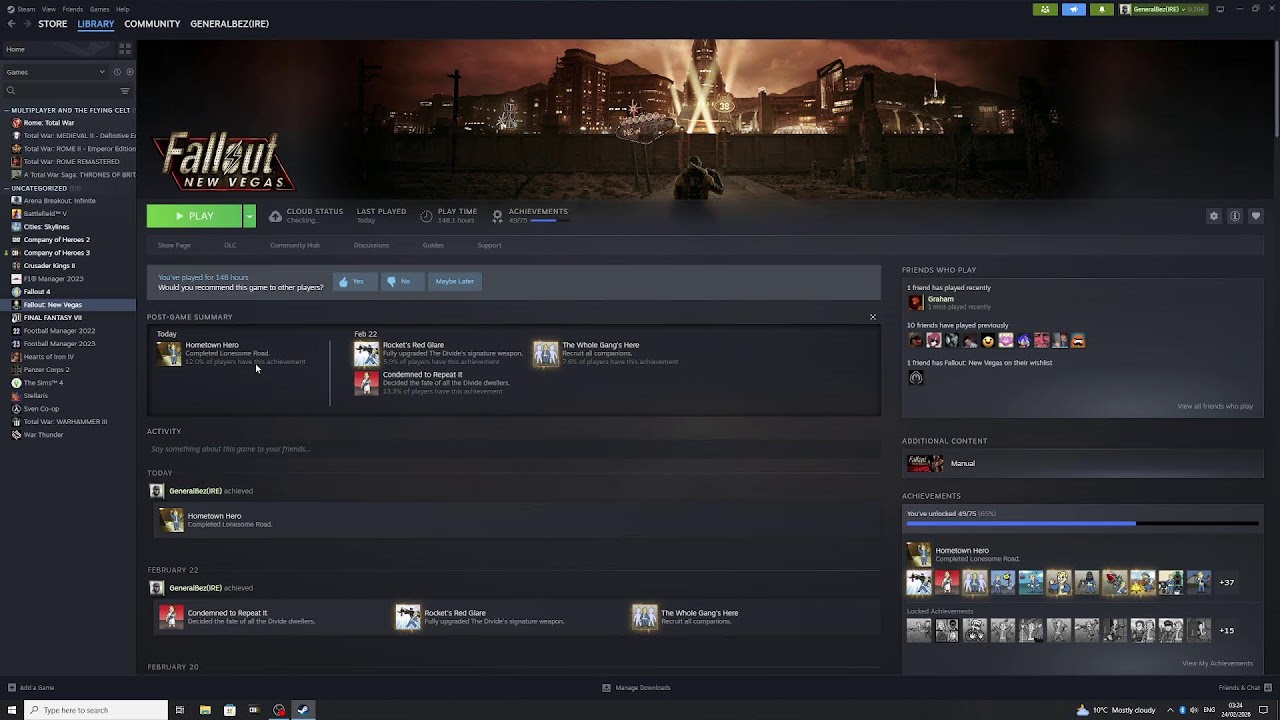Open the Games menu

coord(99,9)
